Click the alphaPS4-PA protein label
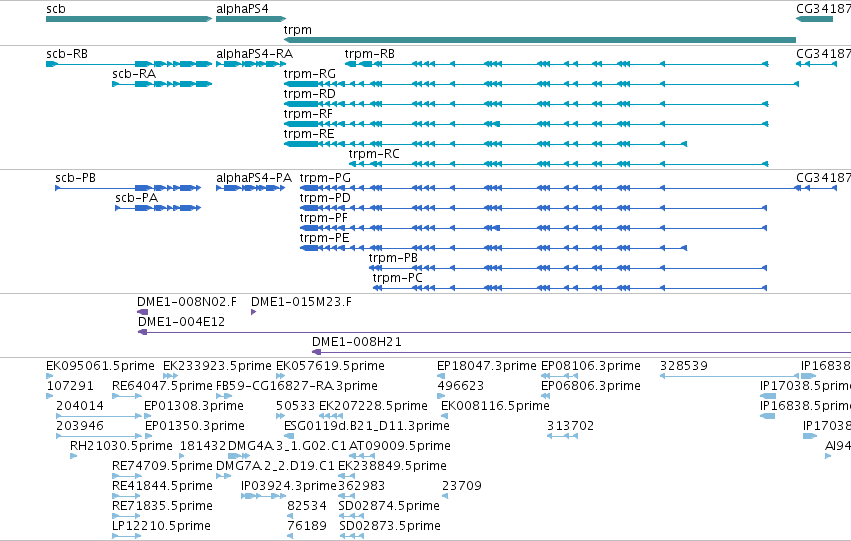Viewport: 851px width, 541px height. coord(253,178)
